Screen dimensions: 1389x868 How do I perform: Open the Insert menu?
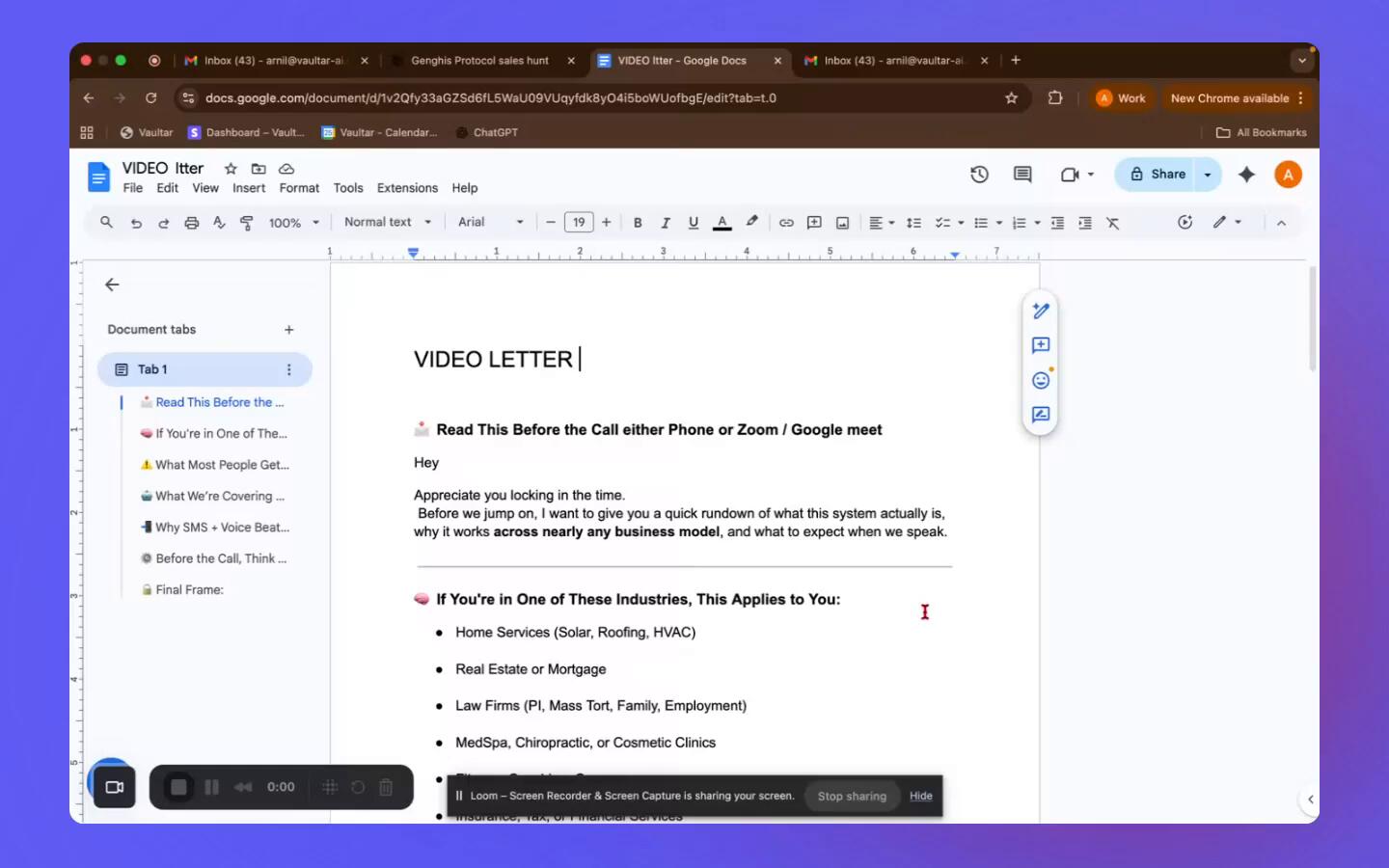point(248,188)
